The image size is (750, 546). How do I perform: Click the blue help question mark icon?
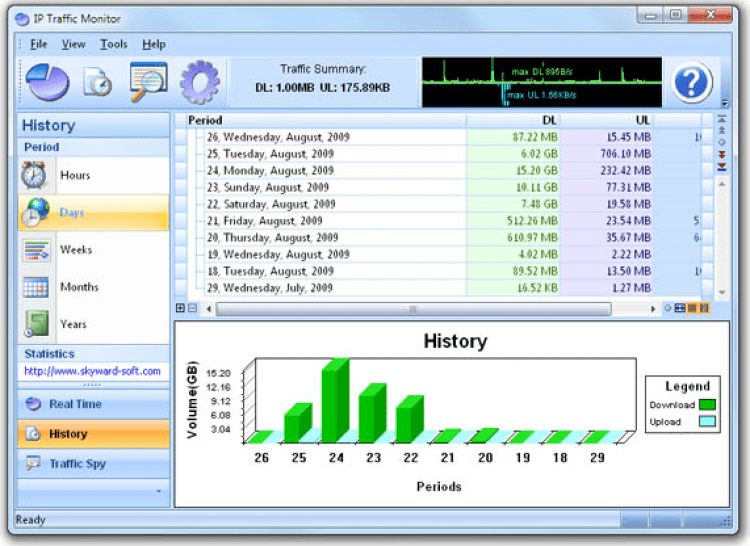691,82
